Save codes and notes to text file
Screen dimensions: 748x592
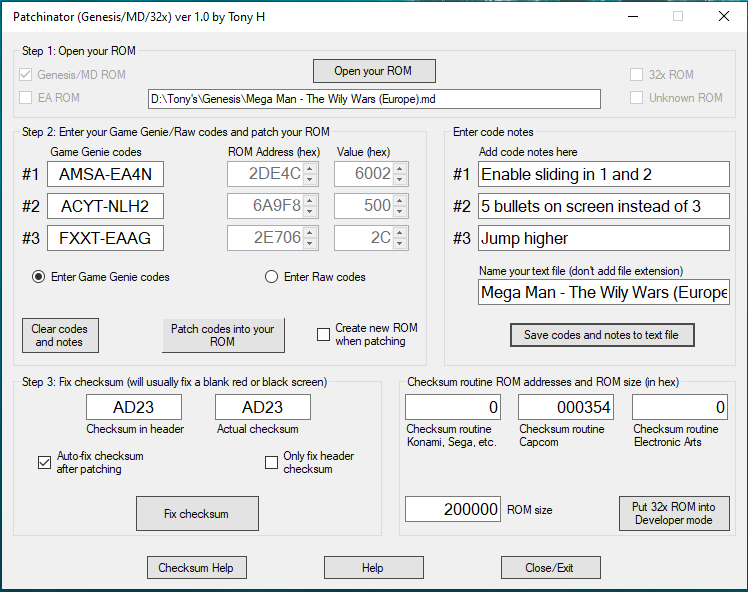coord(601,335)
